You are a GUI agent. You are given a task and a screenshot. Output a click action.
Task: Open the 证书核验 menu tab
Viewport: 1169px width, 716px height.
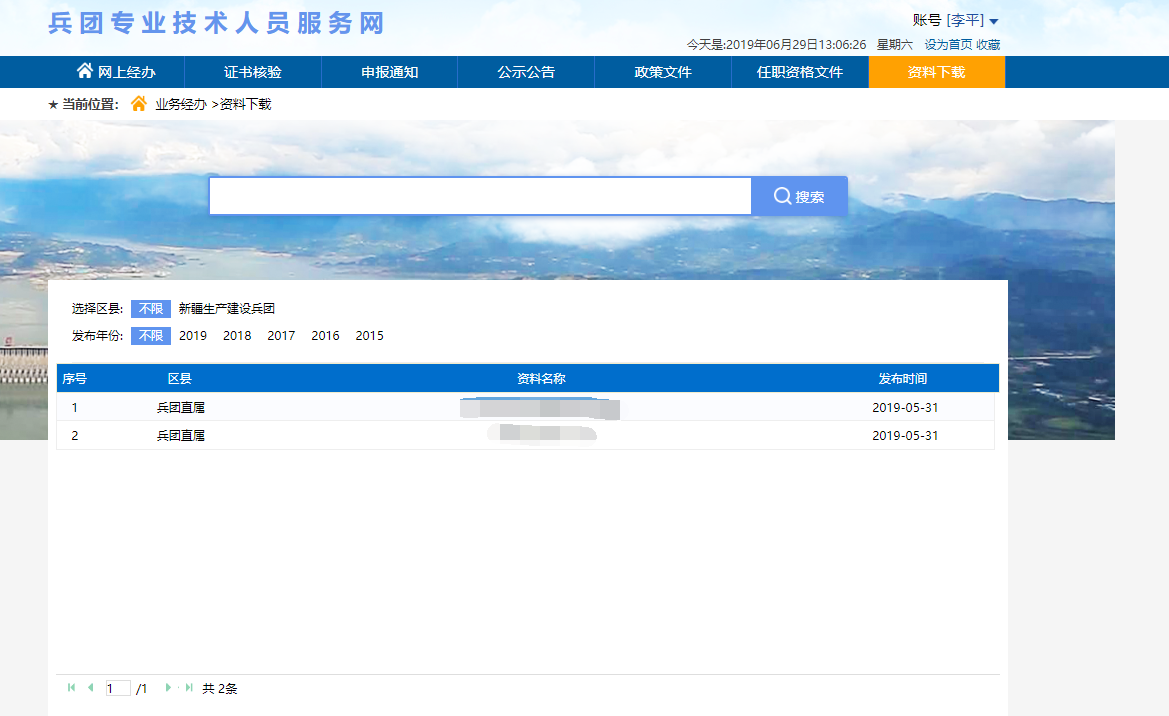click(x=253, y=72)
